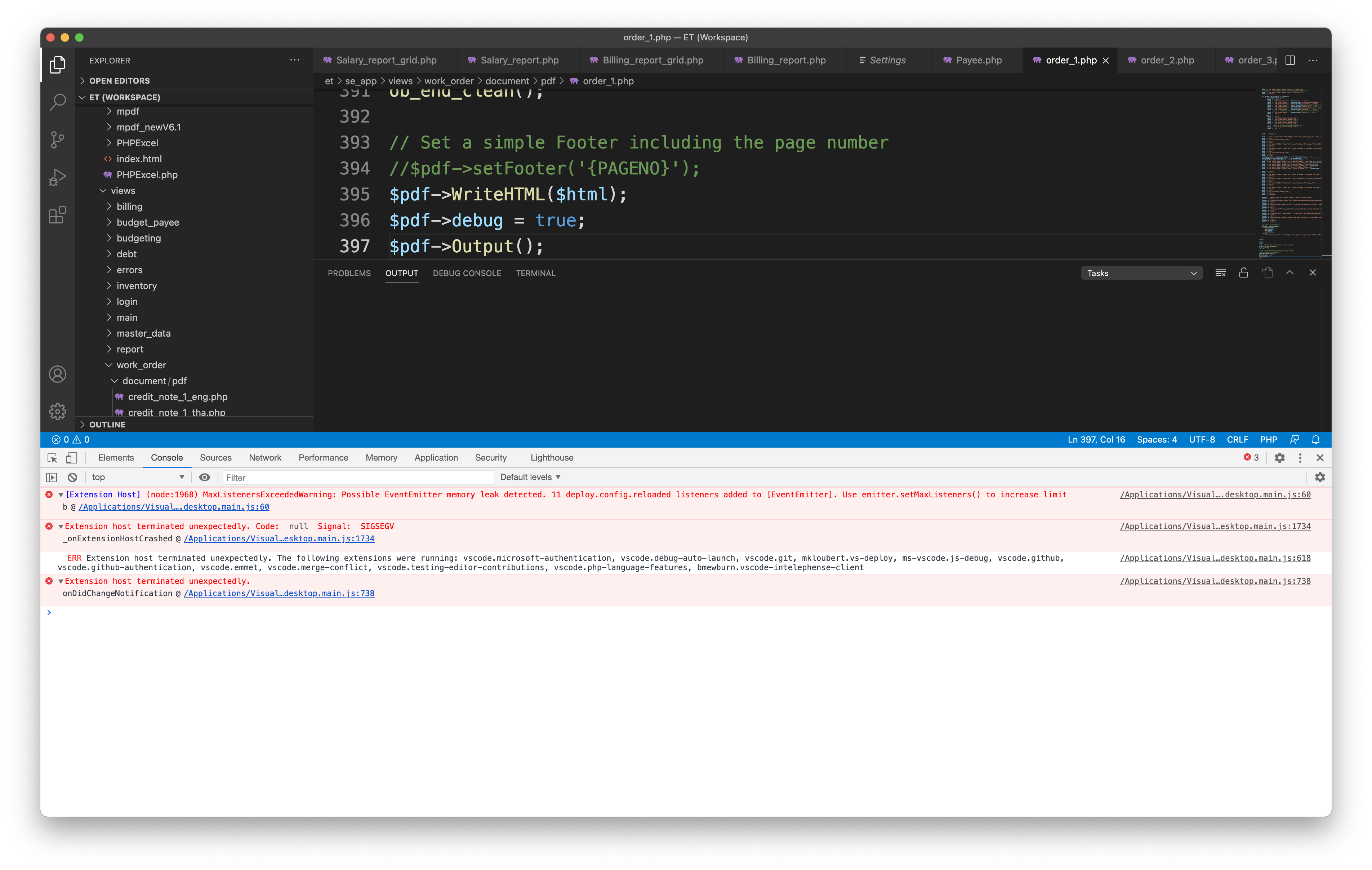
Task: Open the top frame context dropdown
Action: pyautogui.click(x=137, y=477)
